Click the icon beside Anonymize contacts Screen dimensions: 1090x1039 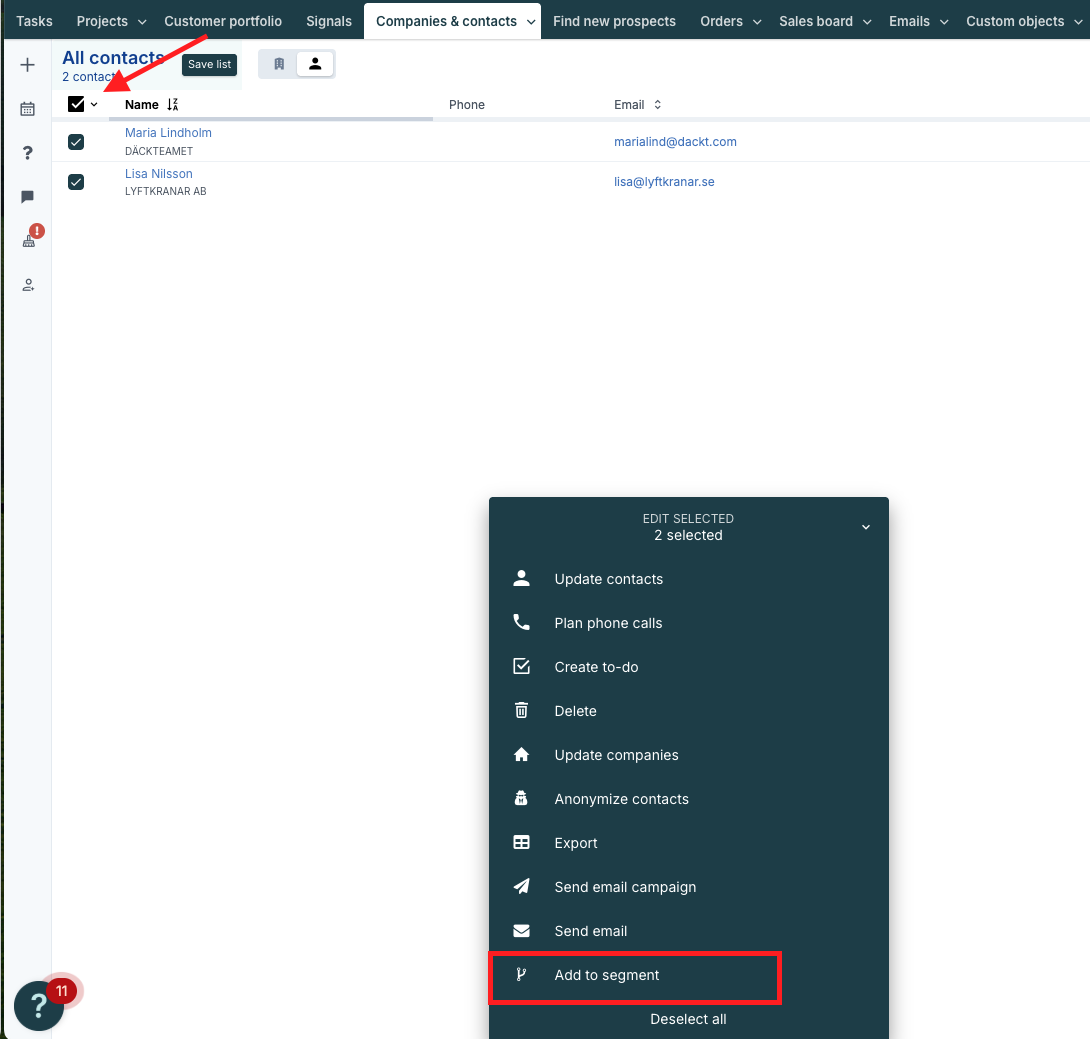[521, 798]
